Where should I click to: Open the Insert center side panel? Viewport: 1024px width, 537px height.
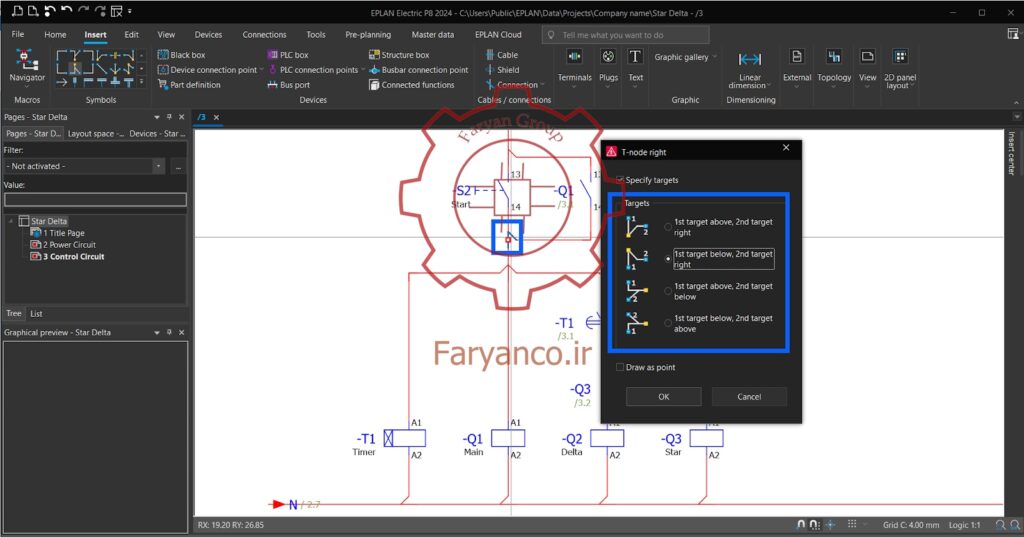[x=1012, y=154]
